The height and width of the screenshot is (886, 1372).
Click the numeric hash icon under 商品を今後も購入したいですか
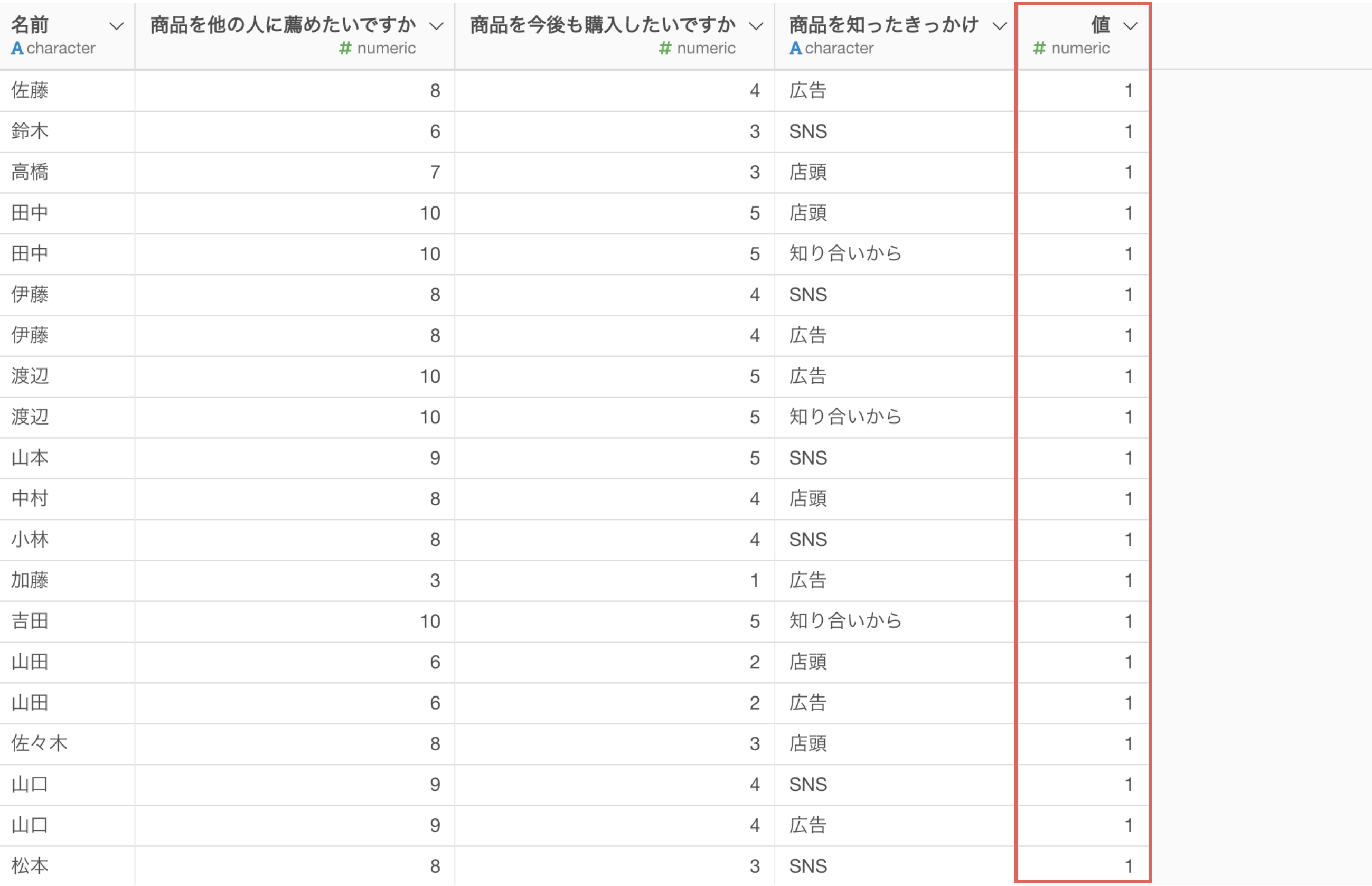[665, 49]
